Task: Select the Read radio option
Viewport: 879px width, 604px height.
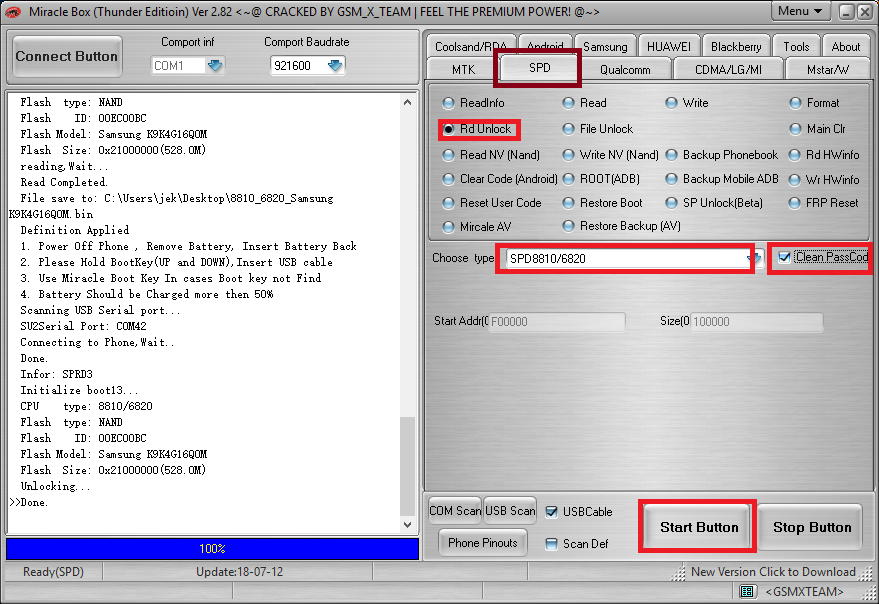Action: point(585,103)
